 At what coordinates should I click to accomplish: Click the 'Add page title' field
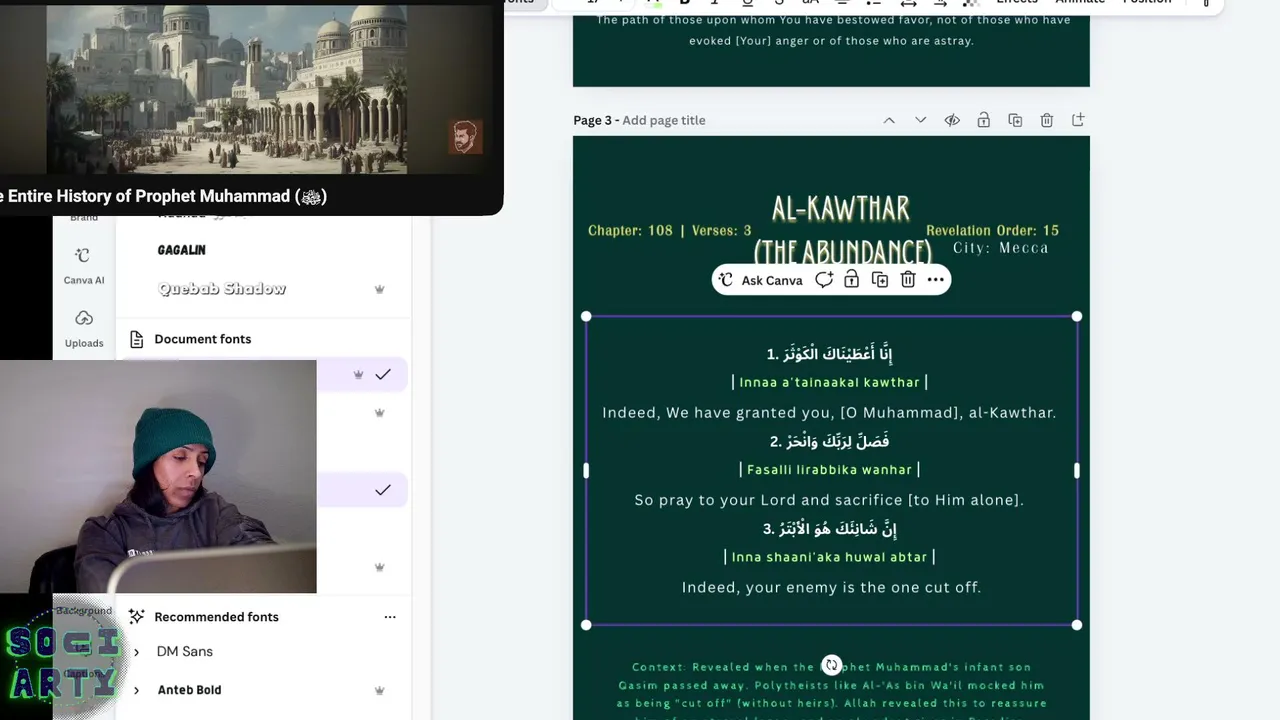tap(664, 120)
